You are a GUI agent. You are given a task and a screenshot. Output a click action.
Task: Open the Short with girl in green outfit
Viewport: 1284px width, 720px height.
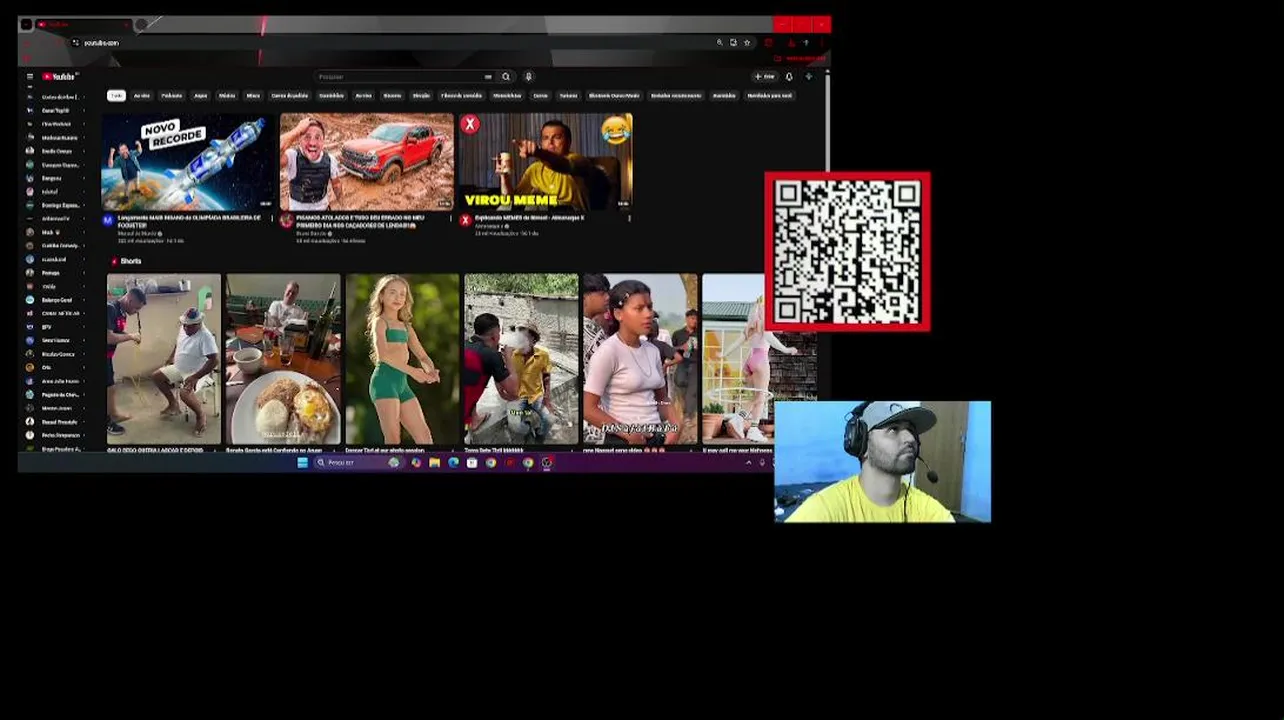coord(402,359)
